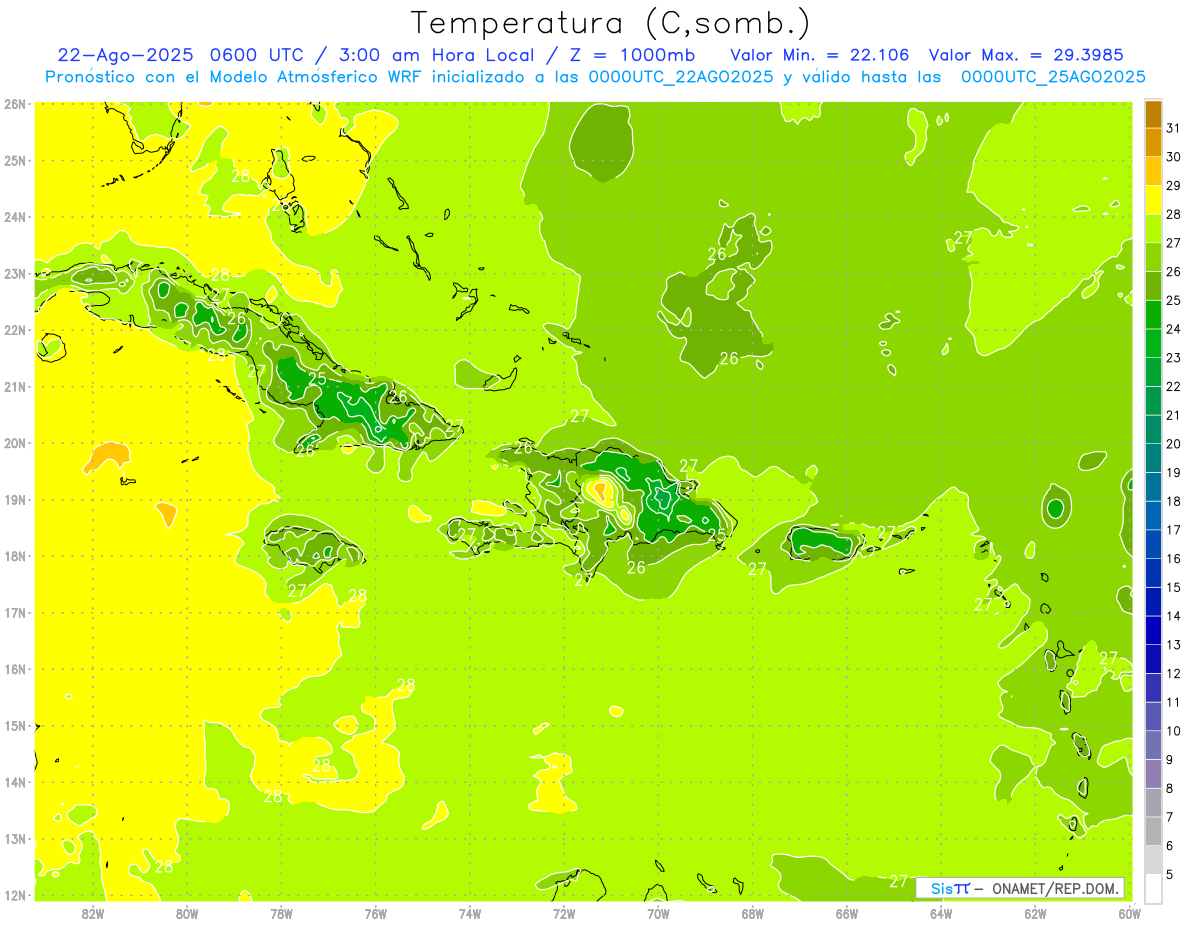Click the "18" colorbar scale label
This screenshot has height=927, width=1200.
pos(1174,501)
